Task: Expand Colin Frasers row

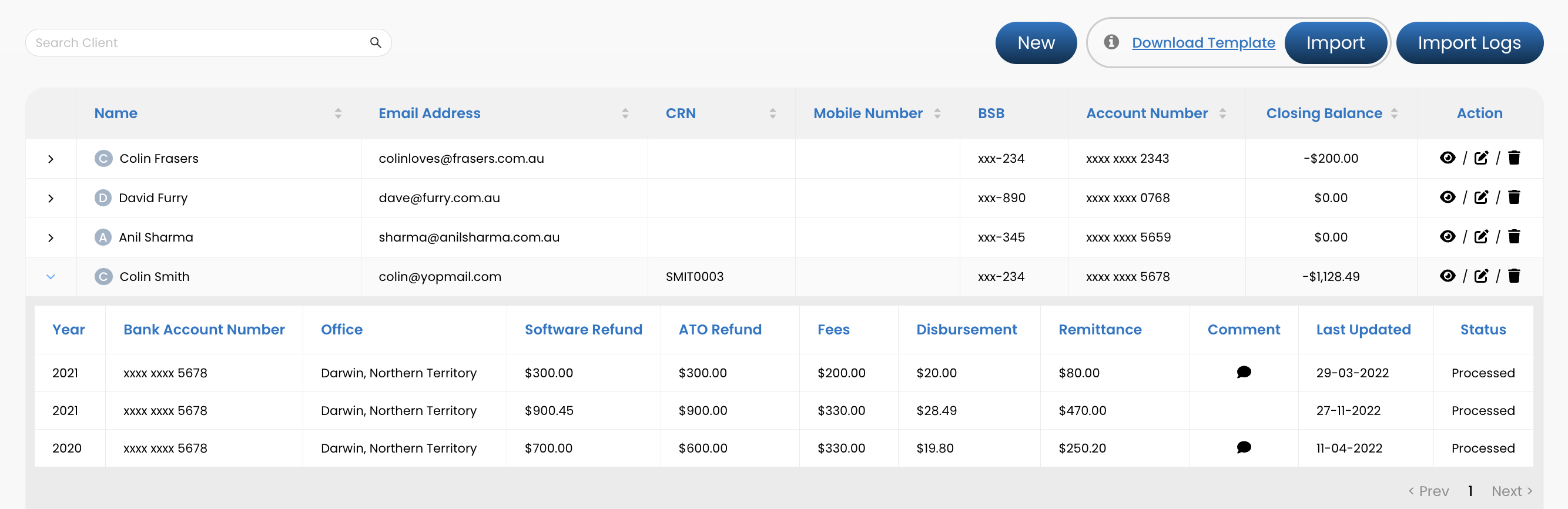Action: click(x=51, y=159)
